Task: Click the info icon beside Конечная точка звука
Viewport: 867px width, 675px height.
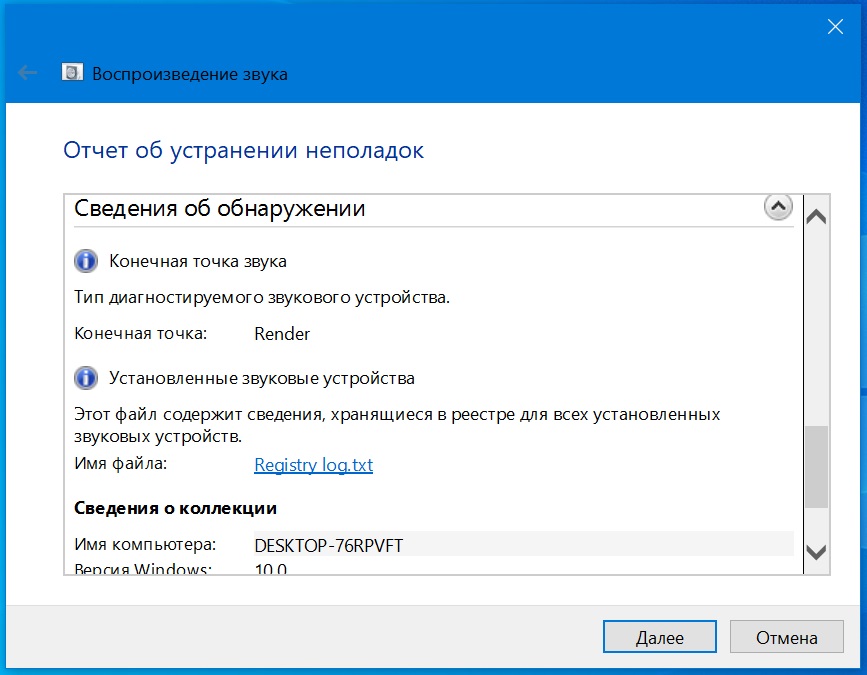Action: click(87, 262)
